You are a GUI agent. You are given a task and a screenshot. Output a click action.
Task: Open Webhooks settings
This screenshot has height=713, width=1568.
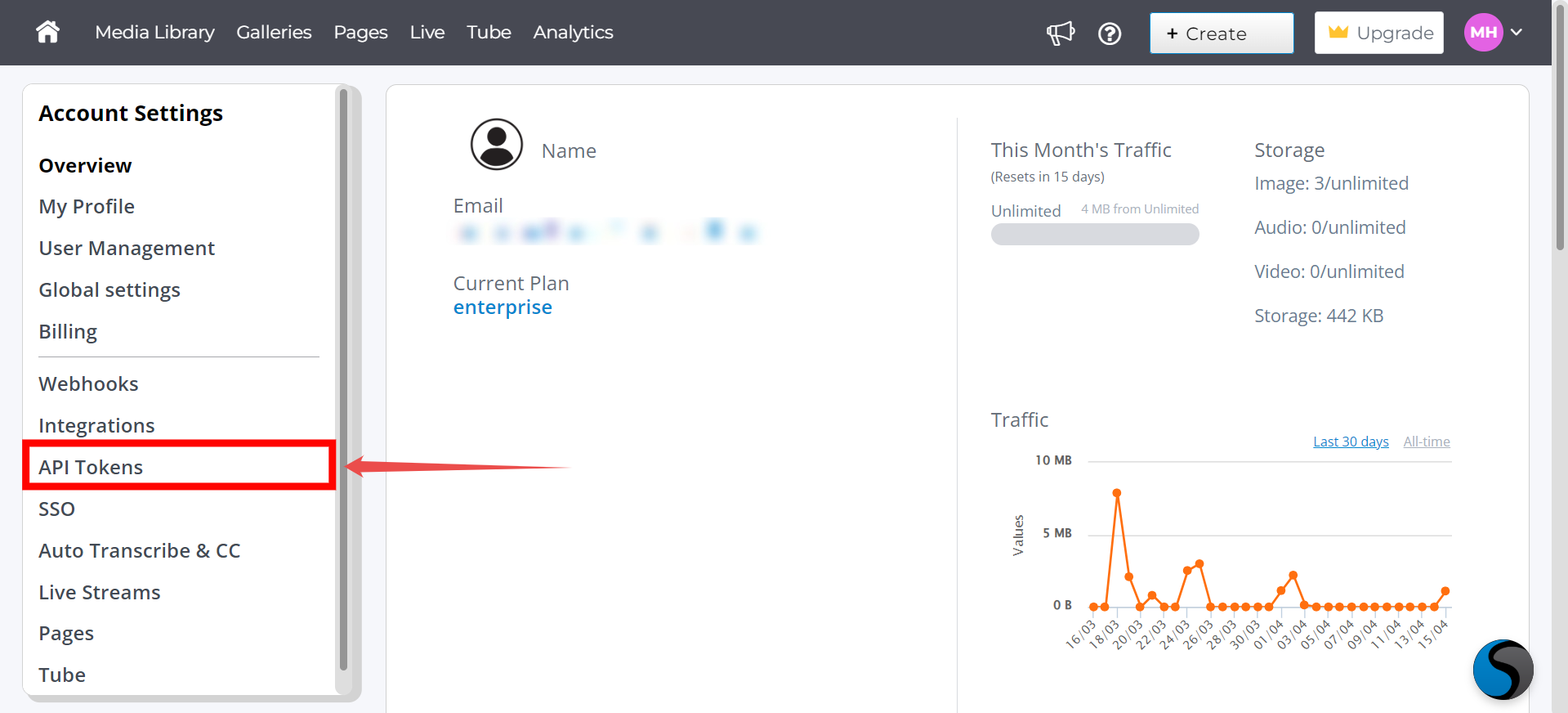(88, 383)
